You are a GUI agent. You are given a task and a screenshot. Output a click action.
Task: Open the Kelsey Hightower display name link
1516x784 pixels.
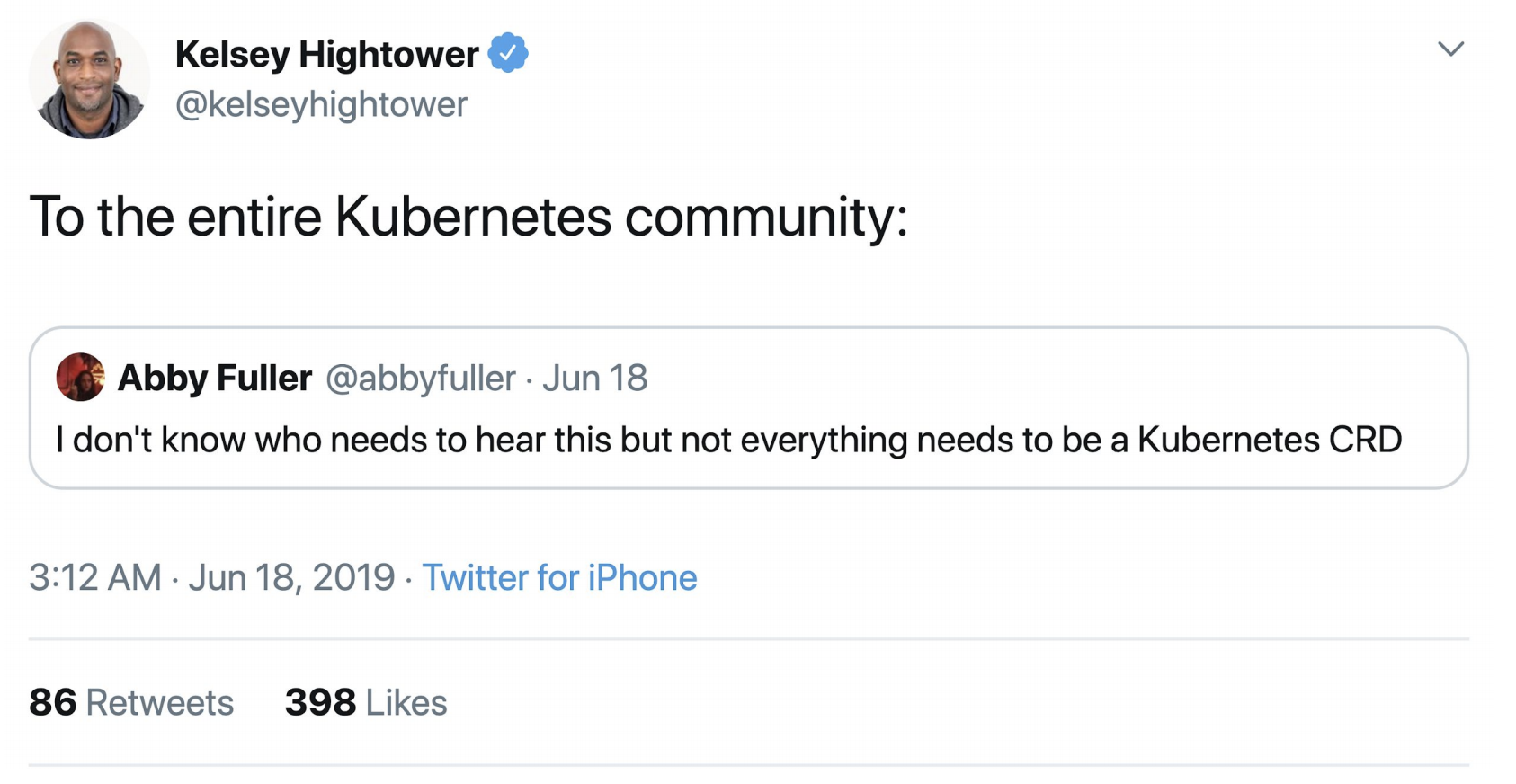[x=326, y=54]
